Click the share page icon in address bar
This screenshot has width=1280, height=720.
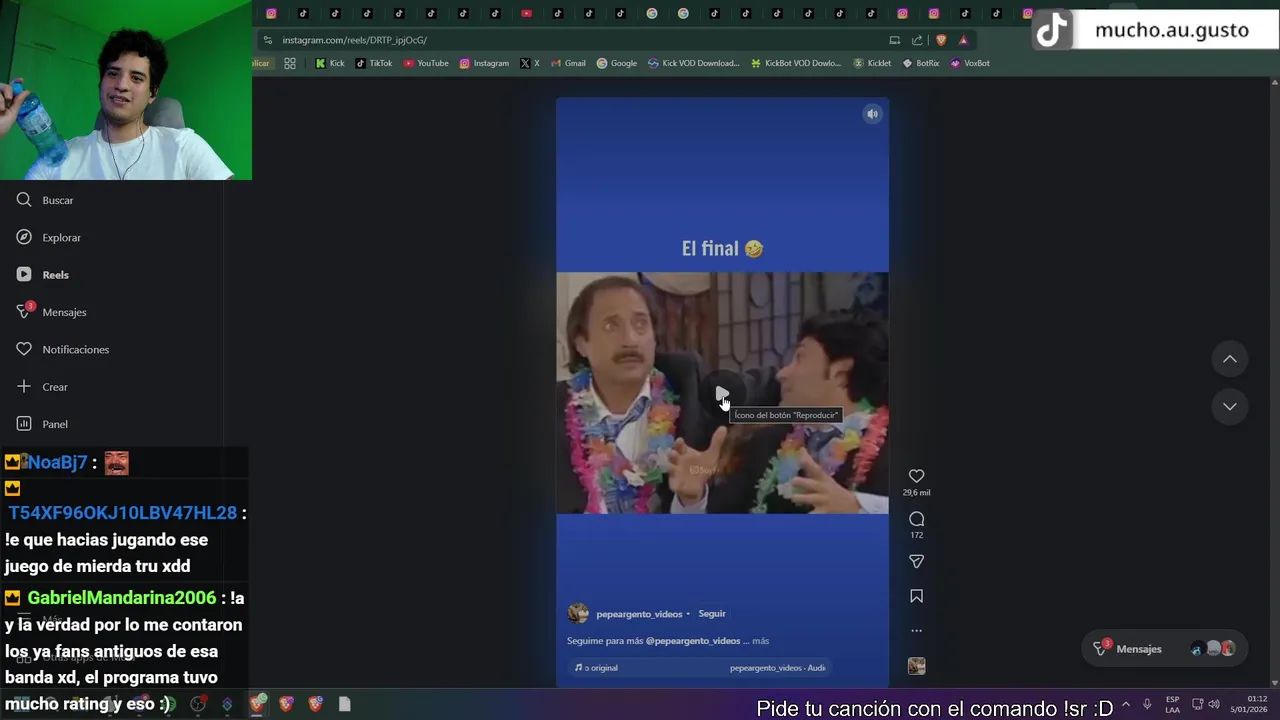pos(917,40)
